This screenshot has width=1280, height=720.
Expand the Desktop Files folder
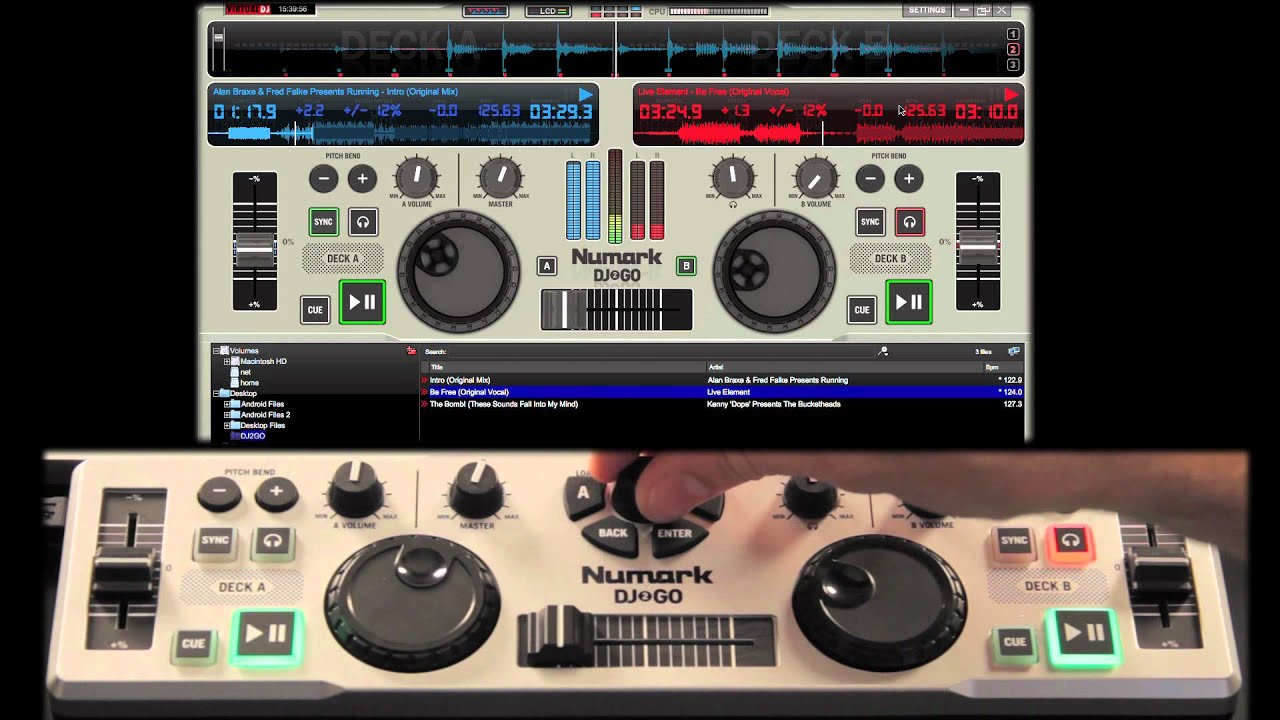(x=227, y=425)
